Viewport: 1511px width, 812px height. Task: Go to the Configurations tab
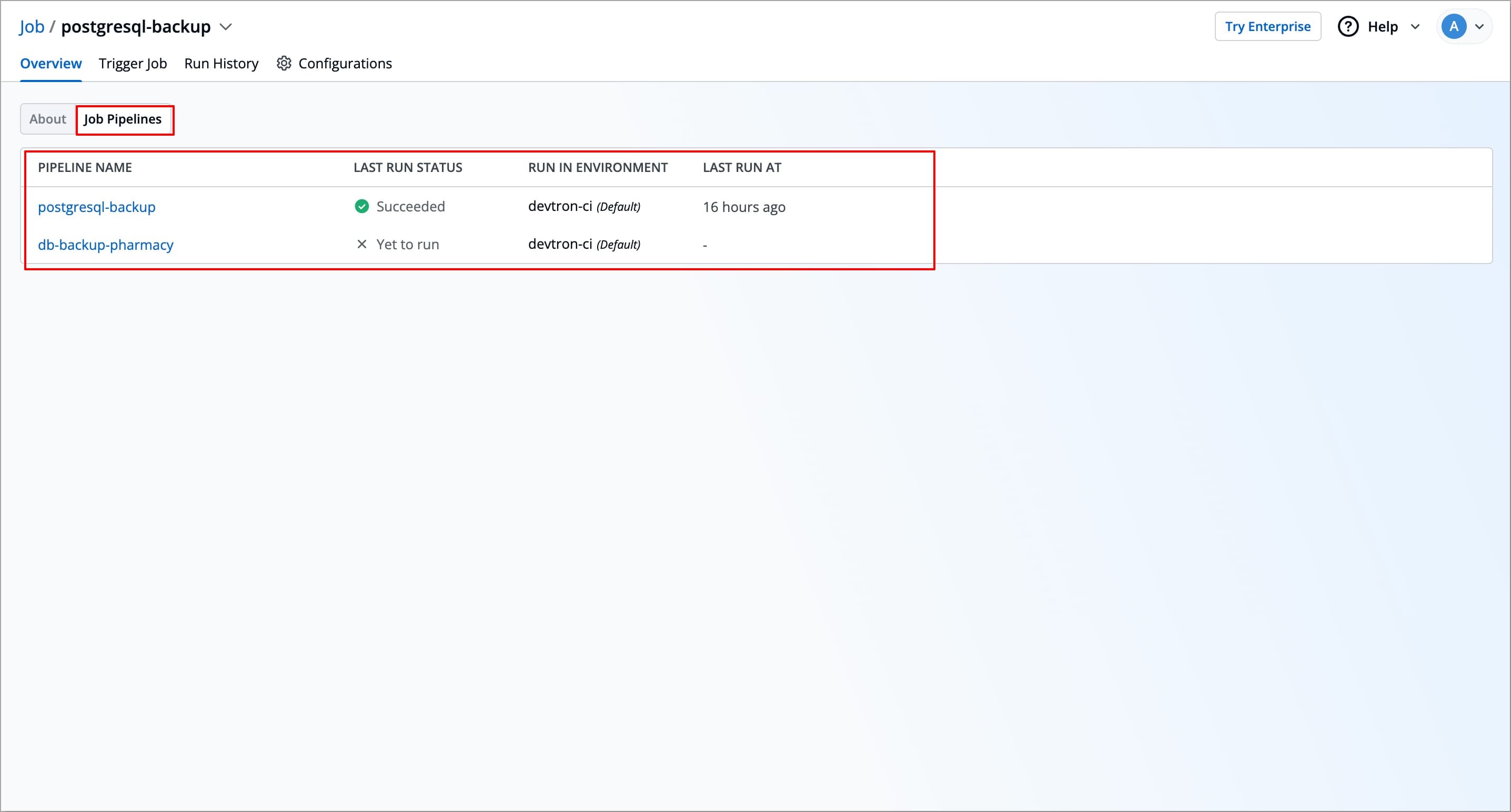(345, 63)
